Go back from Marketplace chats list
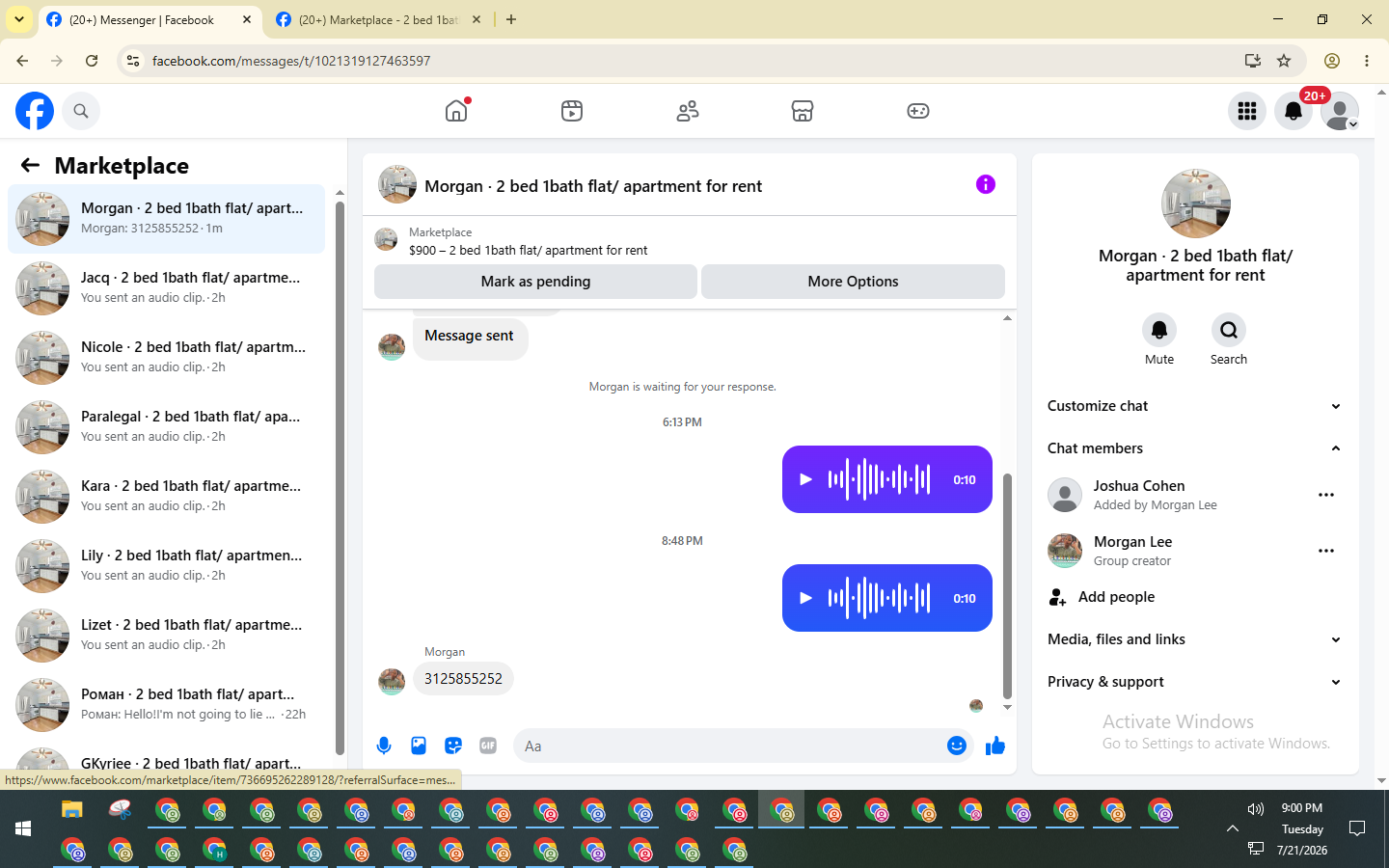 coord(30,165)
